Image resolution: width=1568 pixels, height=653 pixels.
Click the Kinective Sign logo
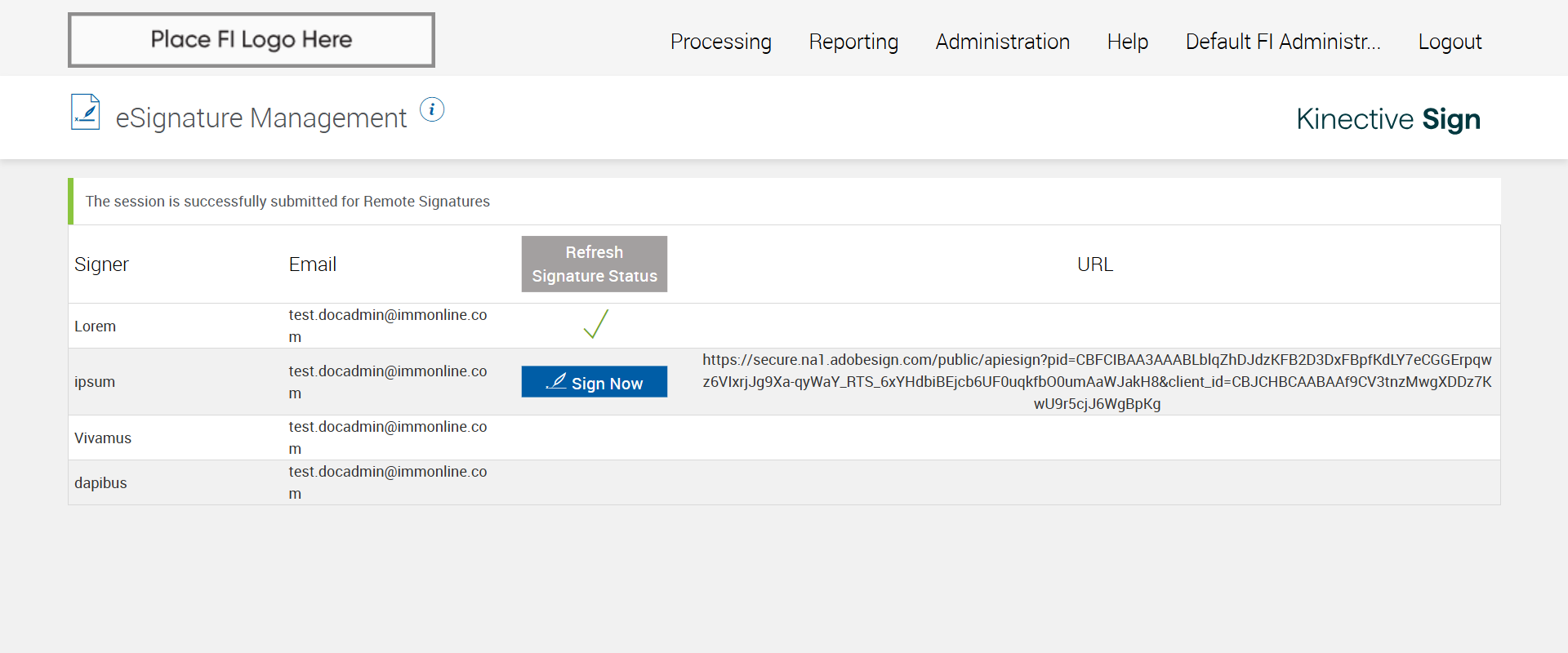1388,119
